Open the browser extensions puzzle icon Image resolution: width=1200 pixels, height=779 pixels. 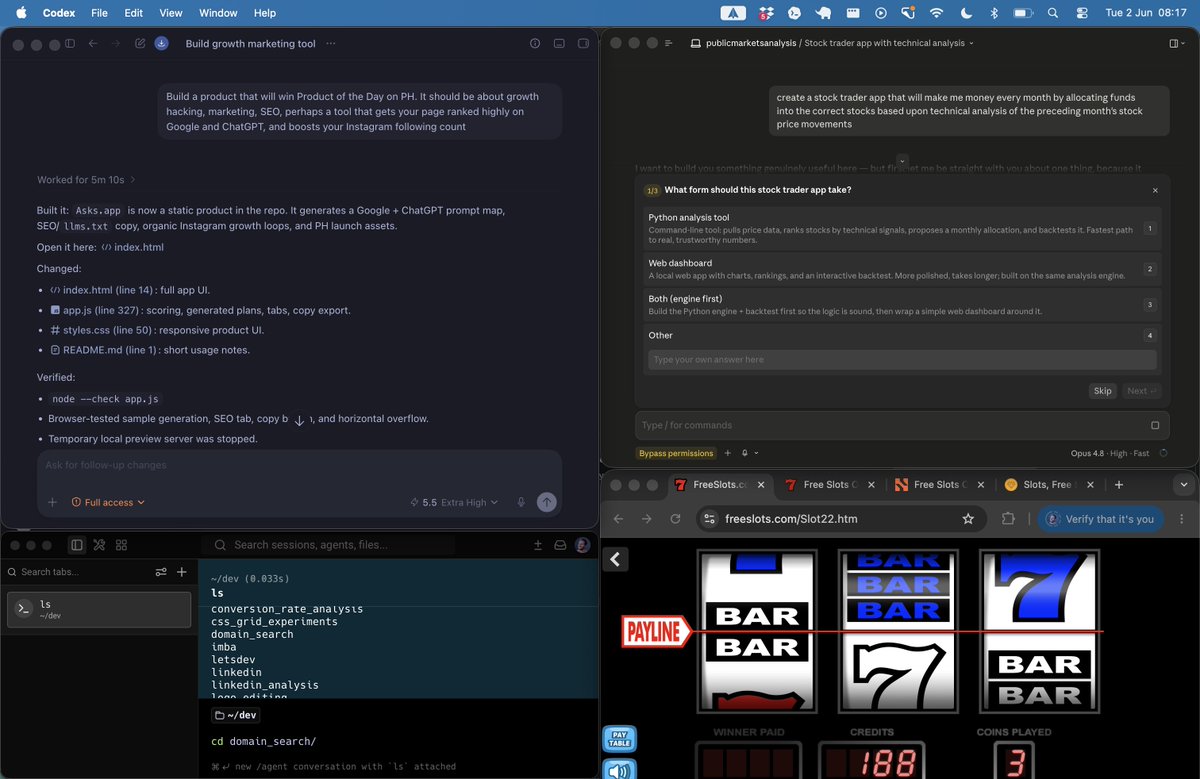pyautogui.click(x=1007, y=519)
